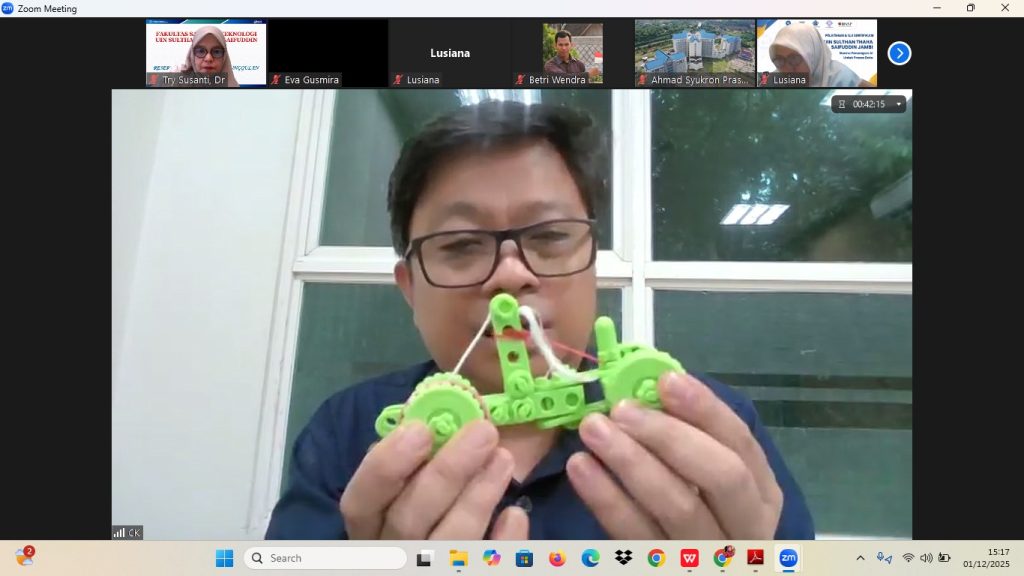This screenshot has height=576, width=1024.
Task: Launch Firefox from the taskbar
Action: coord(557,558)
